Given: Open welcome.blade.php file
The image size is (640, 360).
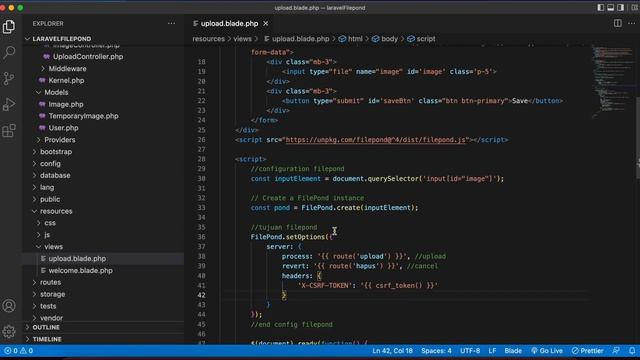Looking at the screenshot, I should click(80, 270).
